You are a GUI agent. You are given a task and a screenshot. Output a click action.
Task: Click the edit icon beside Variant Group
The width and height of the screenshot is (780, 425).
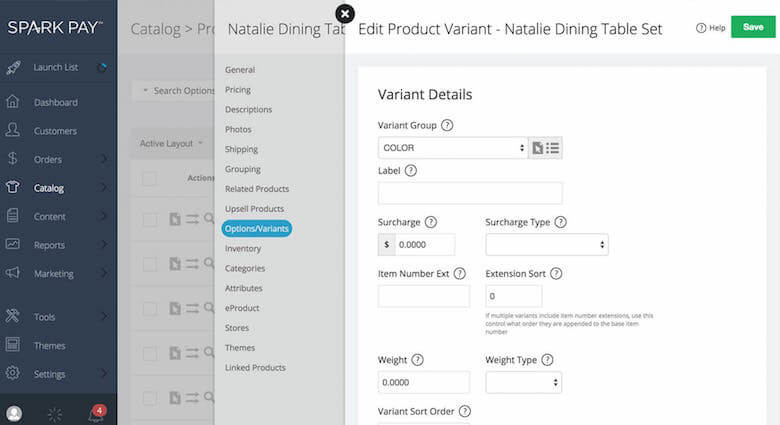click(x=537, y=148)
